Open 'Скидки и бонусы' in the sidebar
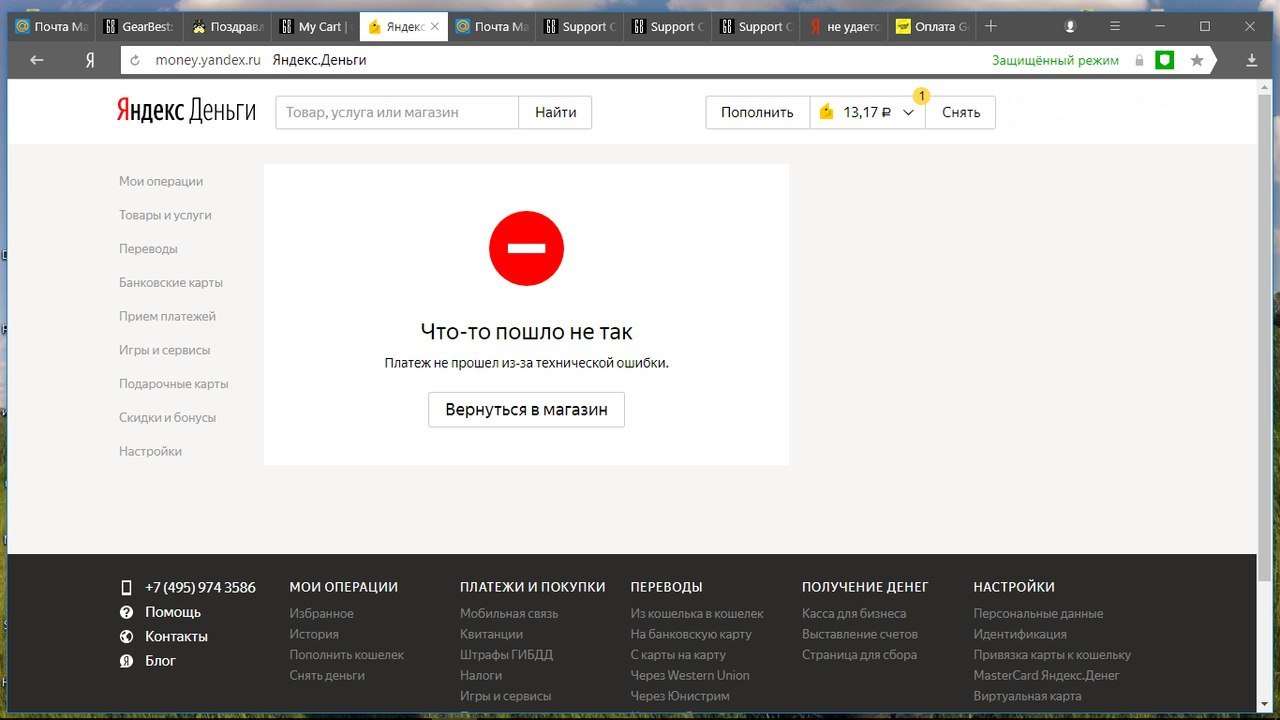 click(x=167, y=418)
